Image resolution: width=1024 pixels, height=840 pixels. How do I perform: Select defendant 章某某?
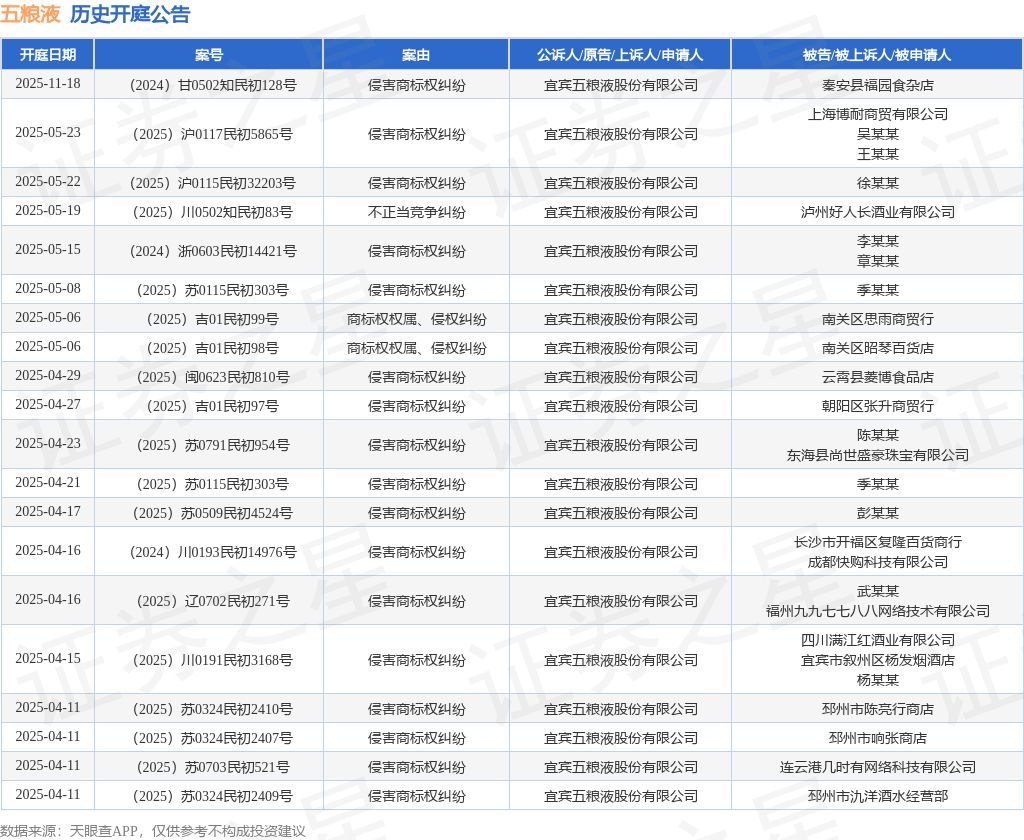[878, 261]
